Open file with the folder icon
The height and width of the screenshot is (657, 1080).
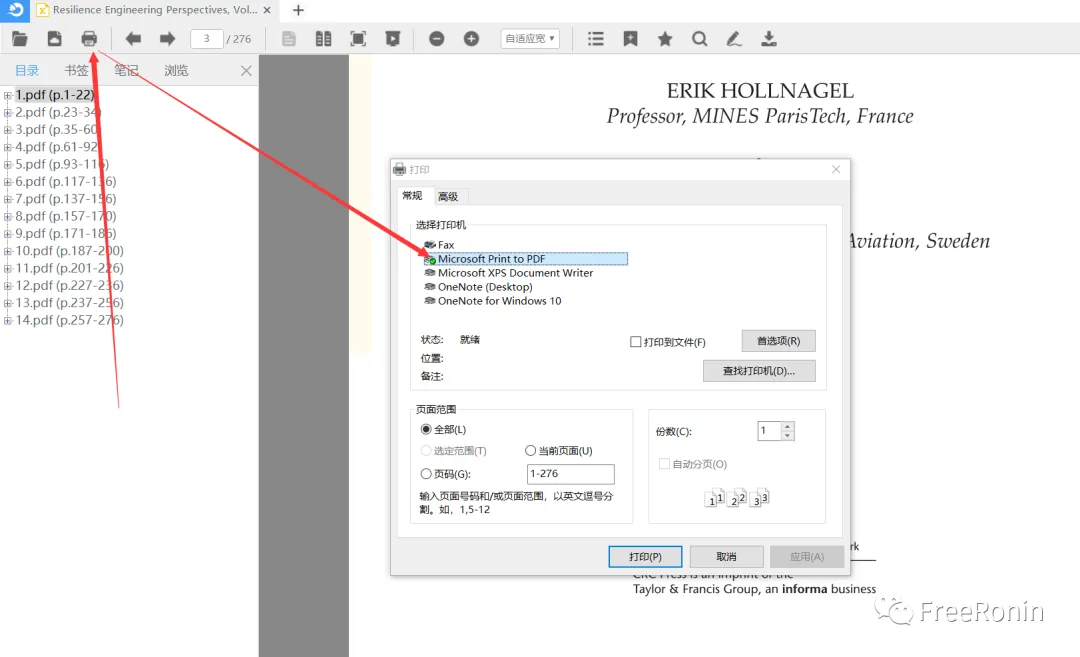(x=20, y=39)
